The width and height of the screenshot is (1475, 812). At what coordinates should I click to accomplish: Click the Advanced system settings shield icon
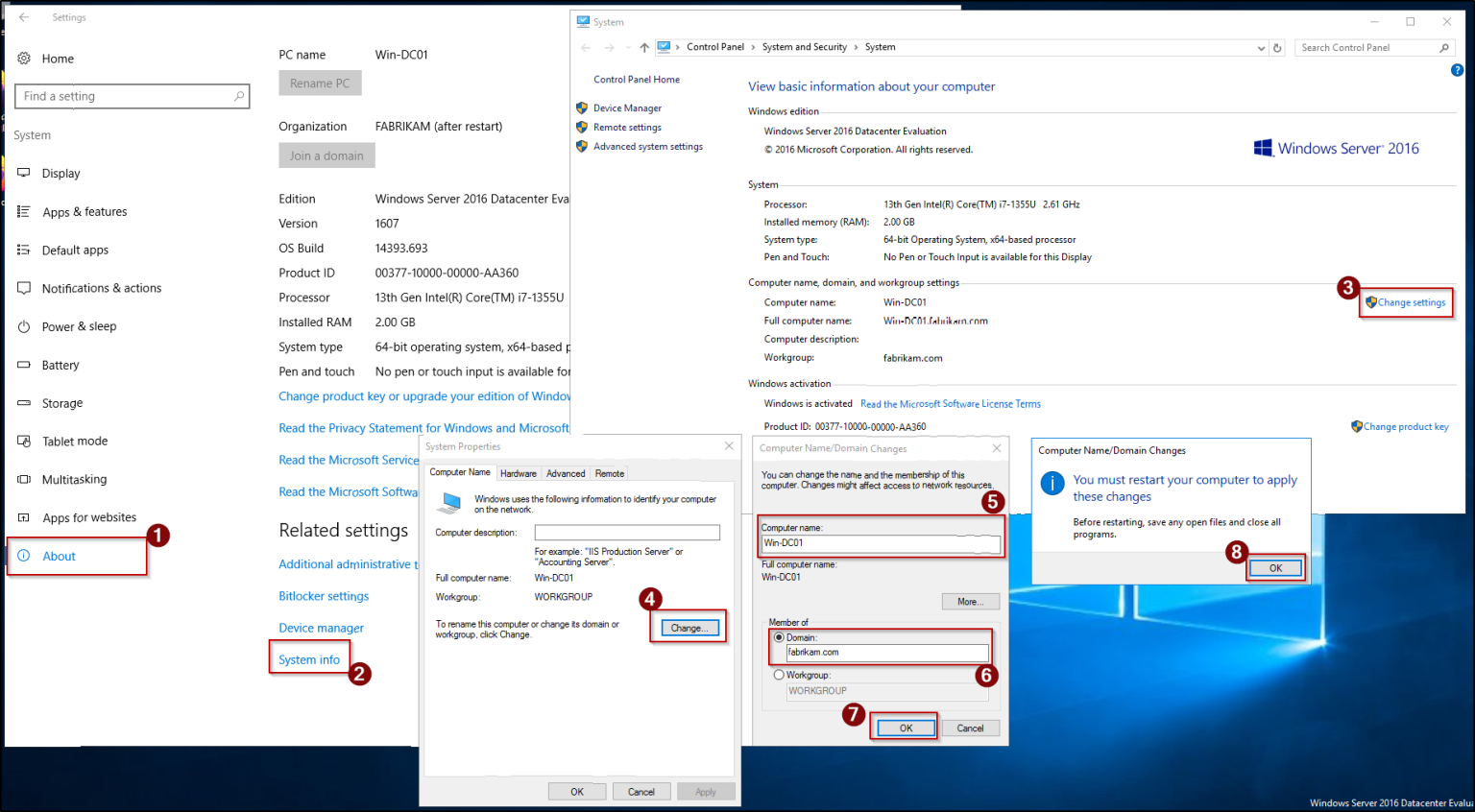pyautogui.click(x=582, y=146)
